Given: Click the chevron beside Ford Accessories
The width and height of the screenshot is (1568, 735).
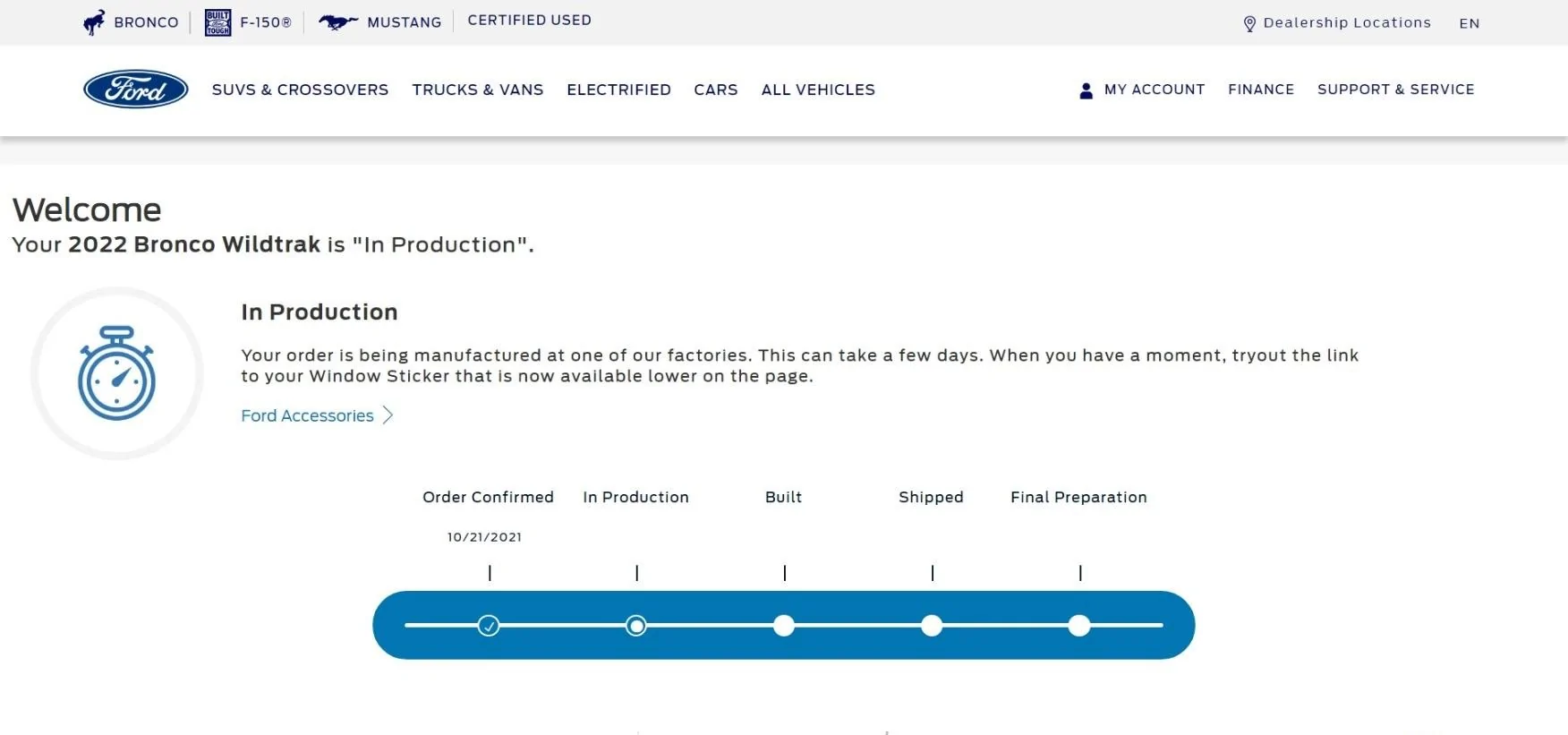Looking at the screenshot, I should click(388, 415).
